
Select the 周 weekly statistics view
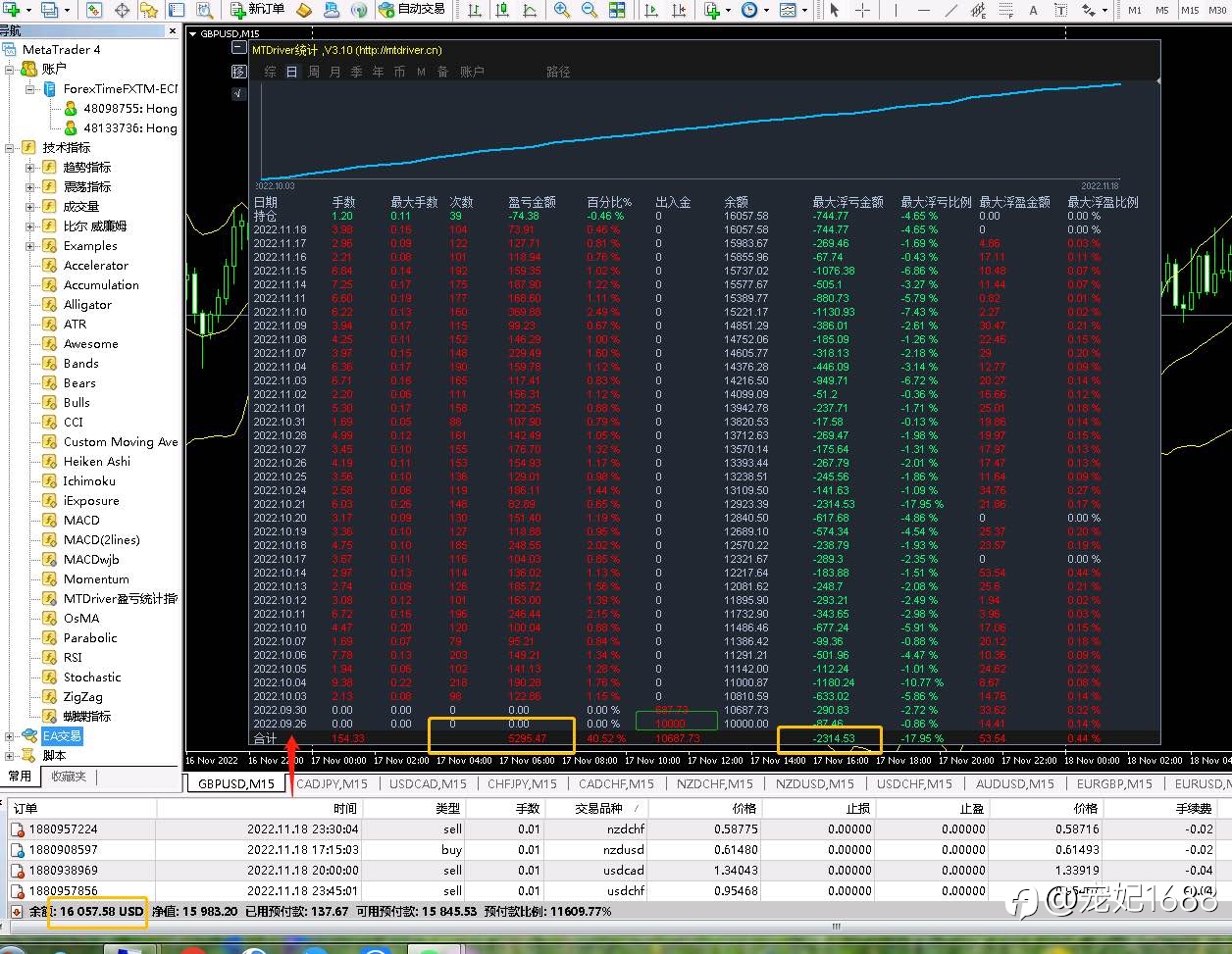tap(313, 72)
